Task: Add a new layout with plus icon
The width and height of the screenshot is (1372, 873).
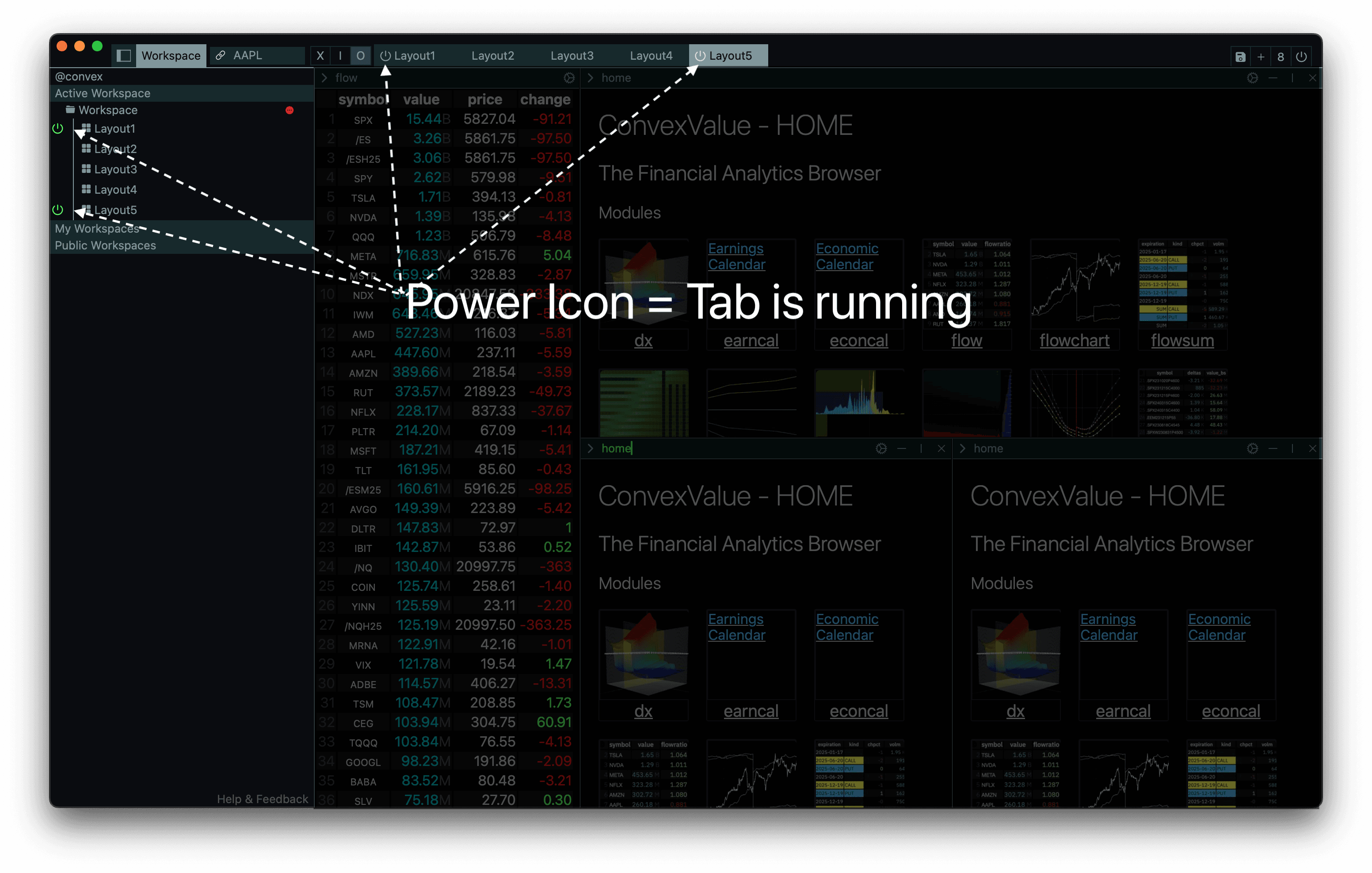Action: (1261, 57)
